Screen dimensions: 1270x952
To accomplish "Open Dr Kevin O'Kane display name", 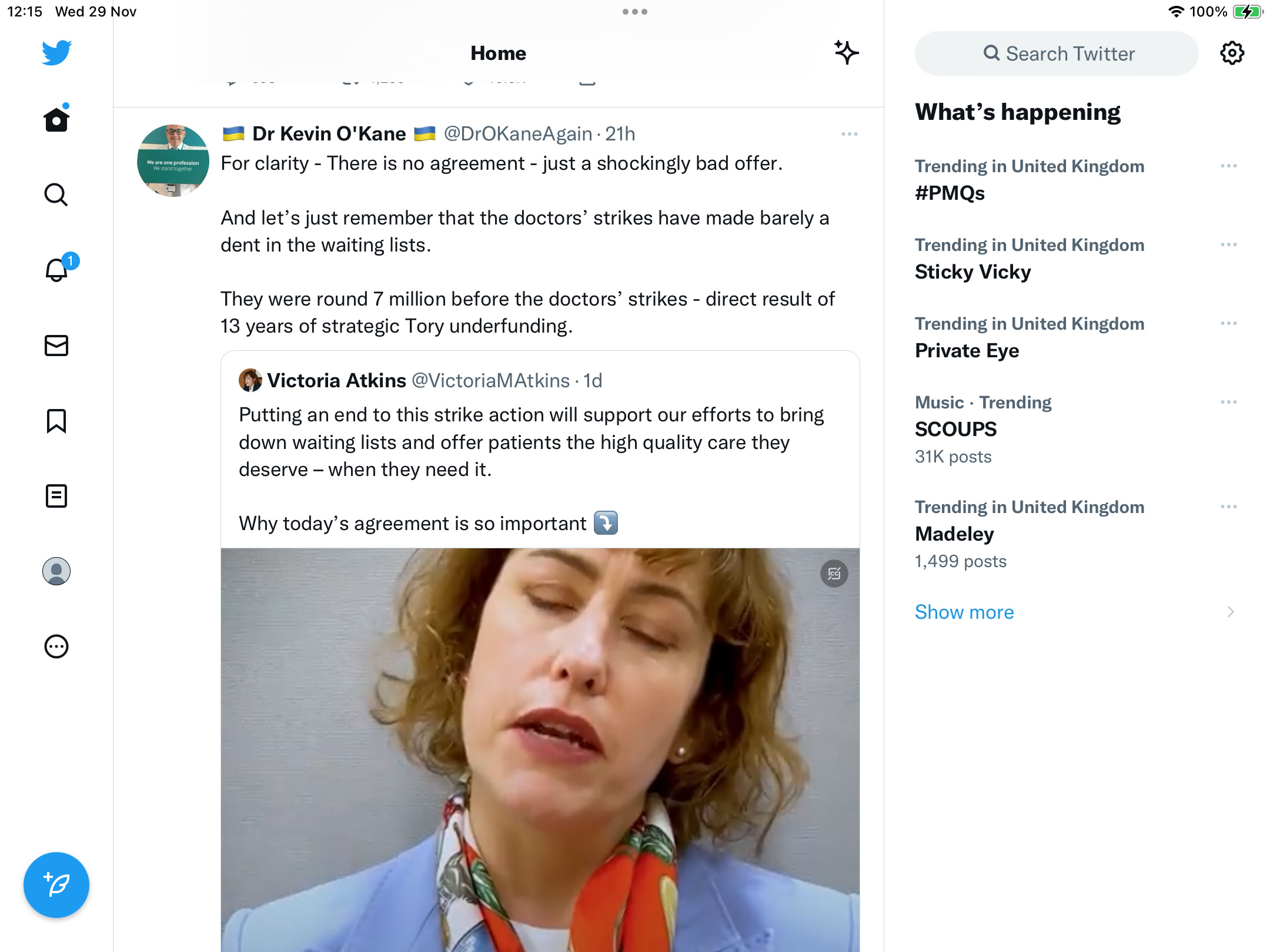I will (329, 134).
